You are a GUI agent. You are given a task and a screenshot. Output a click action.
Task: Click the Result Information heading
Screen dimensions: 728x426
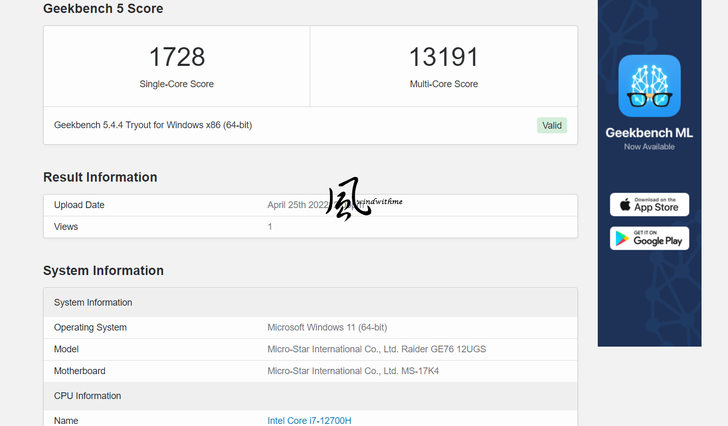tap(100, 177)
